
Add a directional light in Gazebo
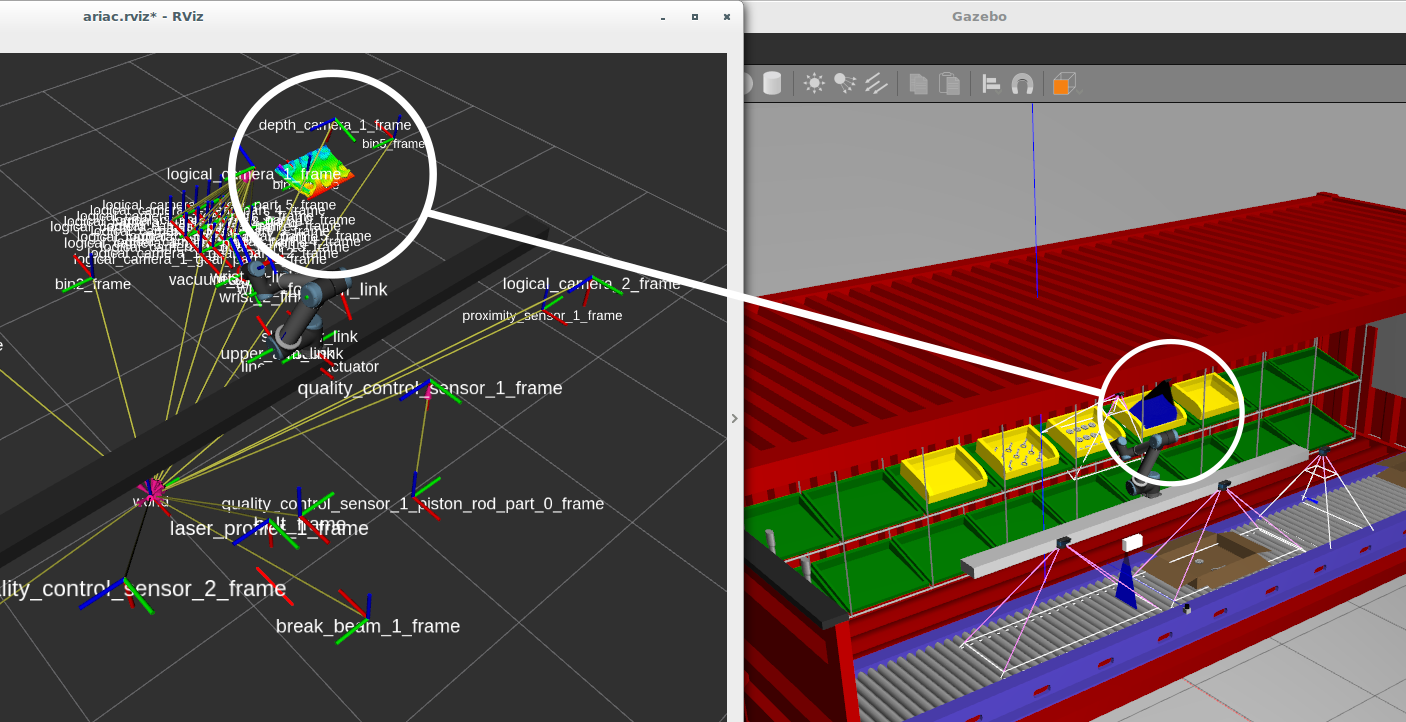[875, 83]
